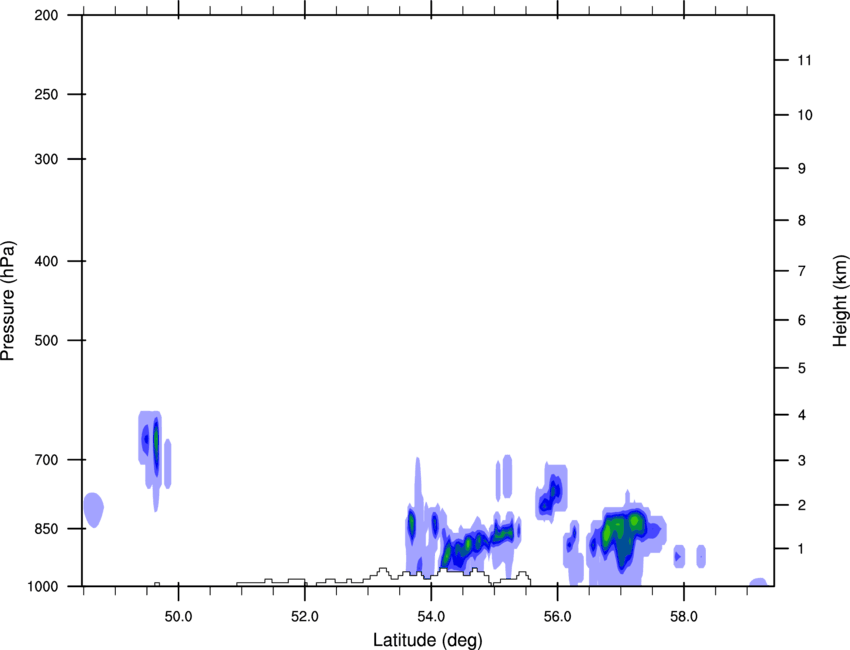Click the Pressure (hPa) axis title
The width and height of the screenshot is (850, 650).
click(8, 301)
